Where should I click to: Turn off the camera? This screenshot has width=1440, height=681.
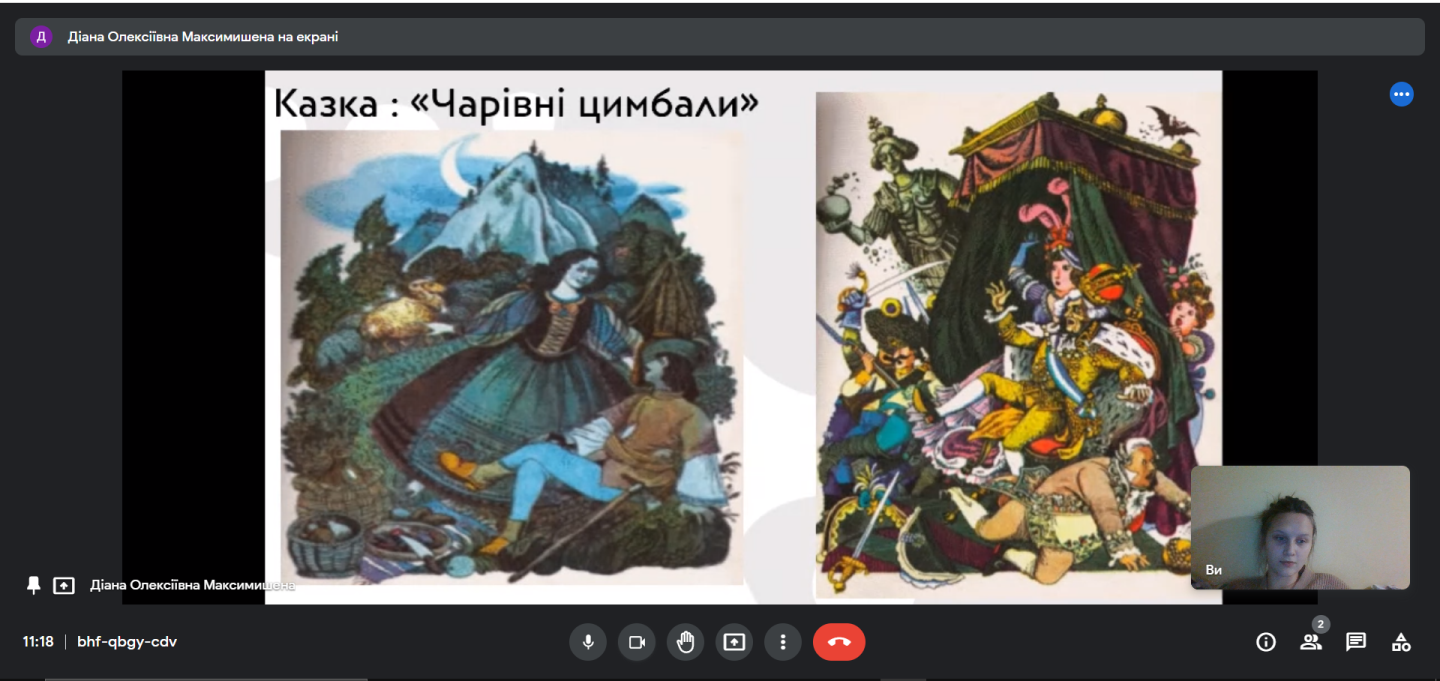click(636, 642)
